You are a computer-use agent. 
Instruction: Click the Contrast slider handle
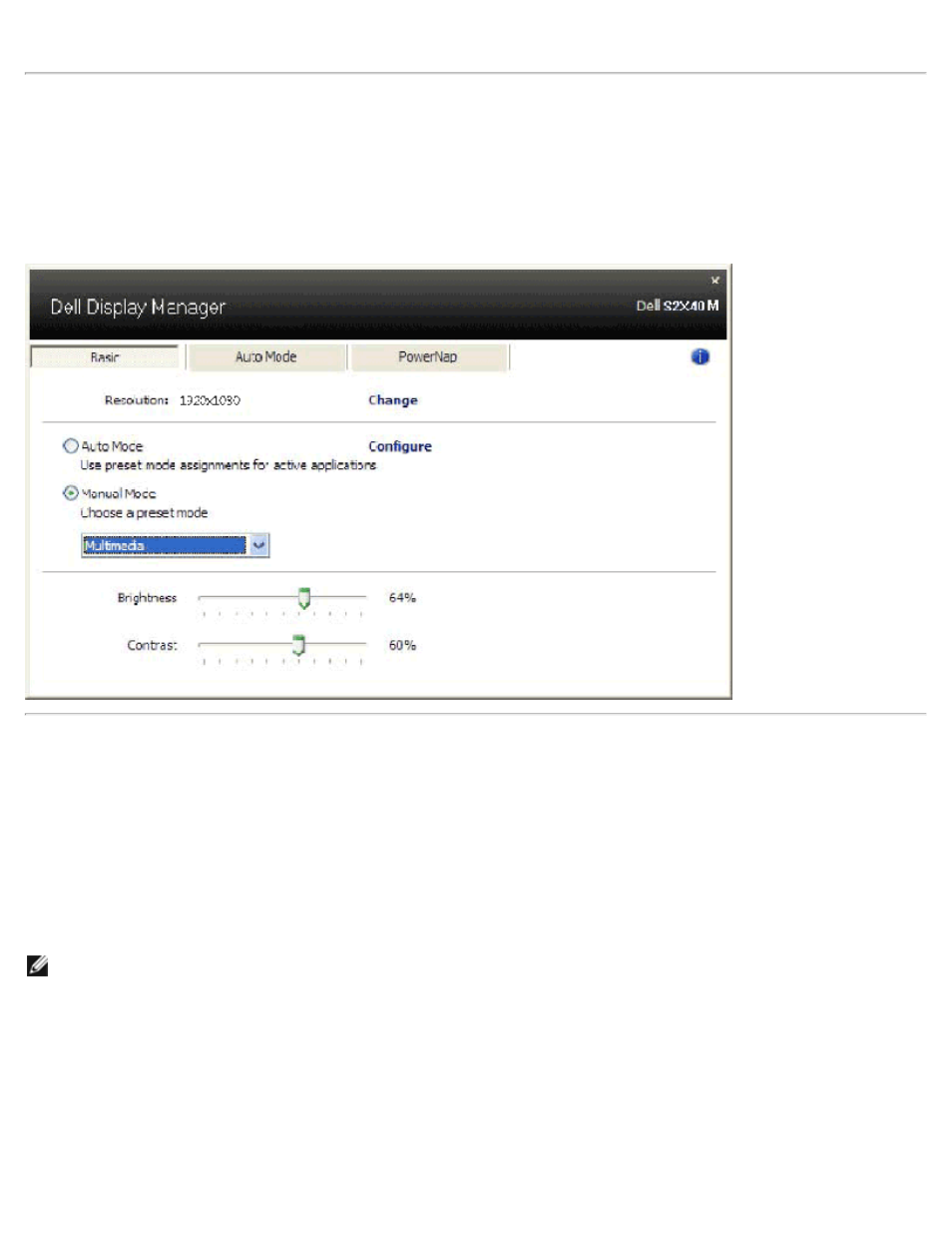pyautogui.click(x=297, y=646)
